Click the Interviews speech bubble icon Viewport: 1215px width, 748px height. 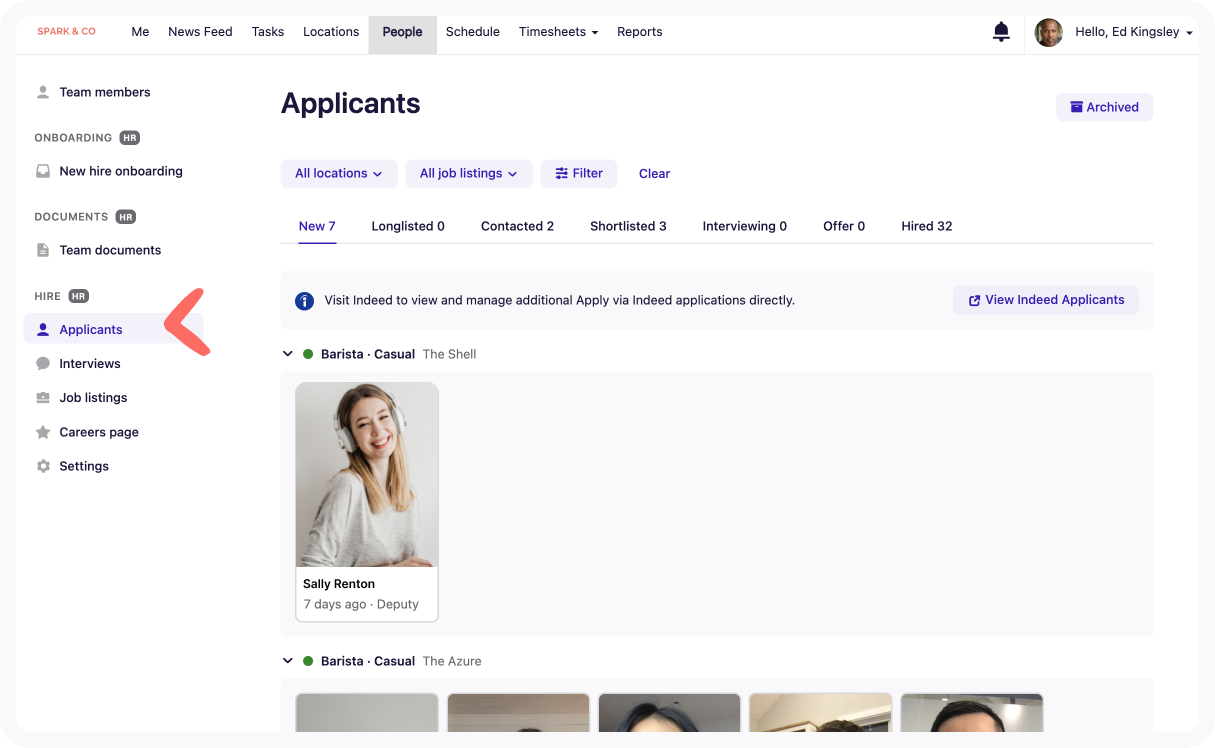coord(43,364)
